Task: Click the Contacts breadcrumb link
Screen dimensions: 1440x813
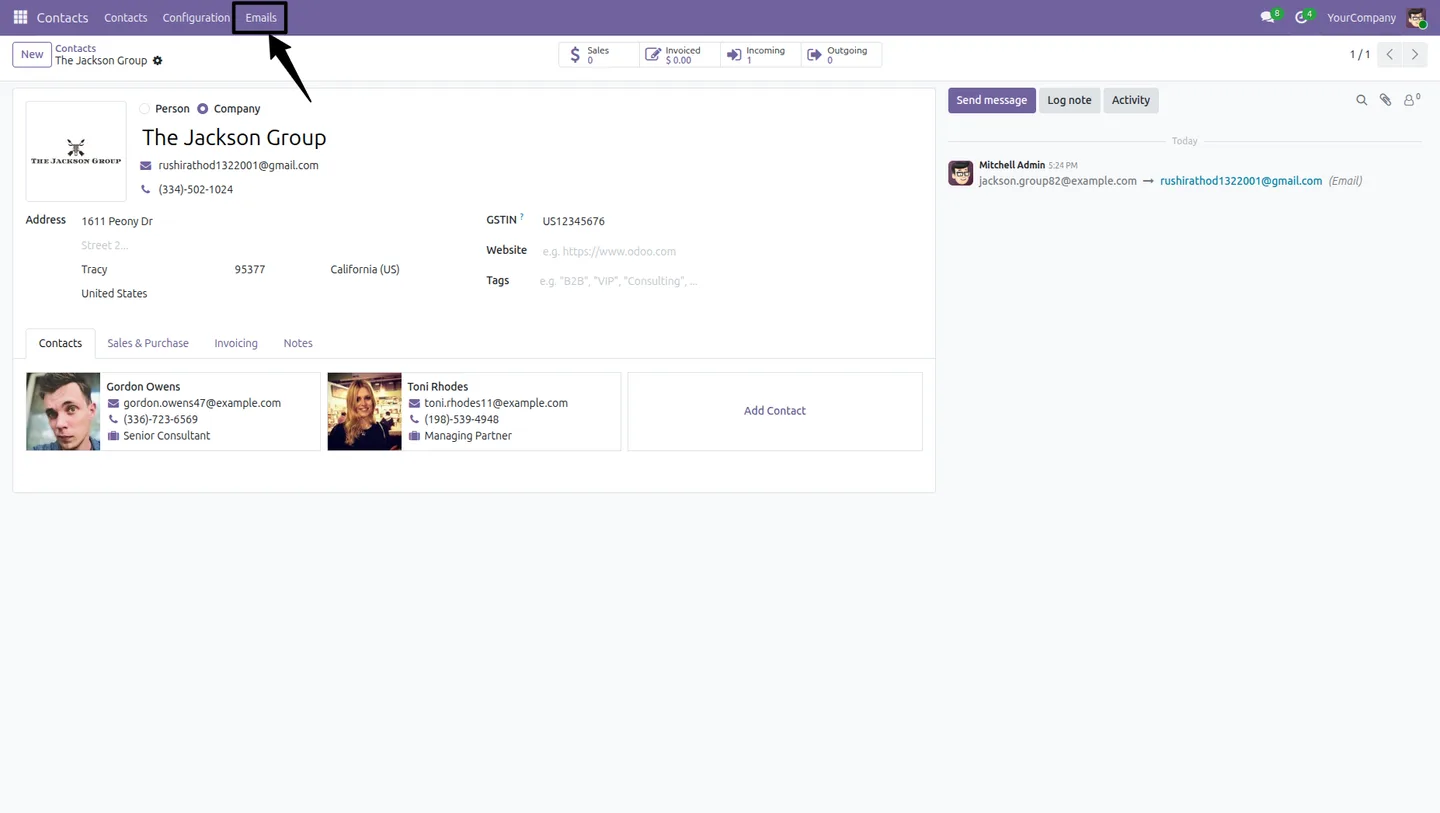Action: click(76, 48)
